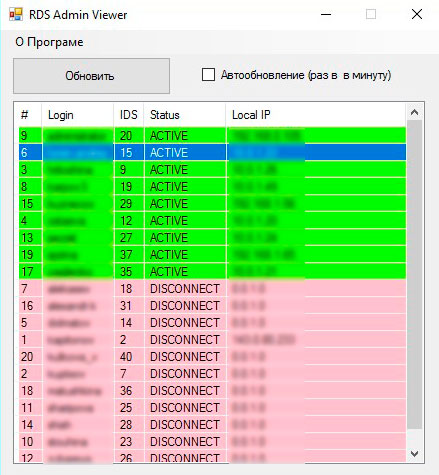Select the DISCONNECT row with IDS 14
The height and width of the screenshot is (475, 439).
[212, 323]
